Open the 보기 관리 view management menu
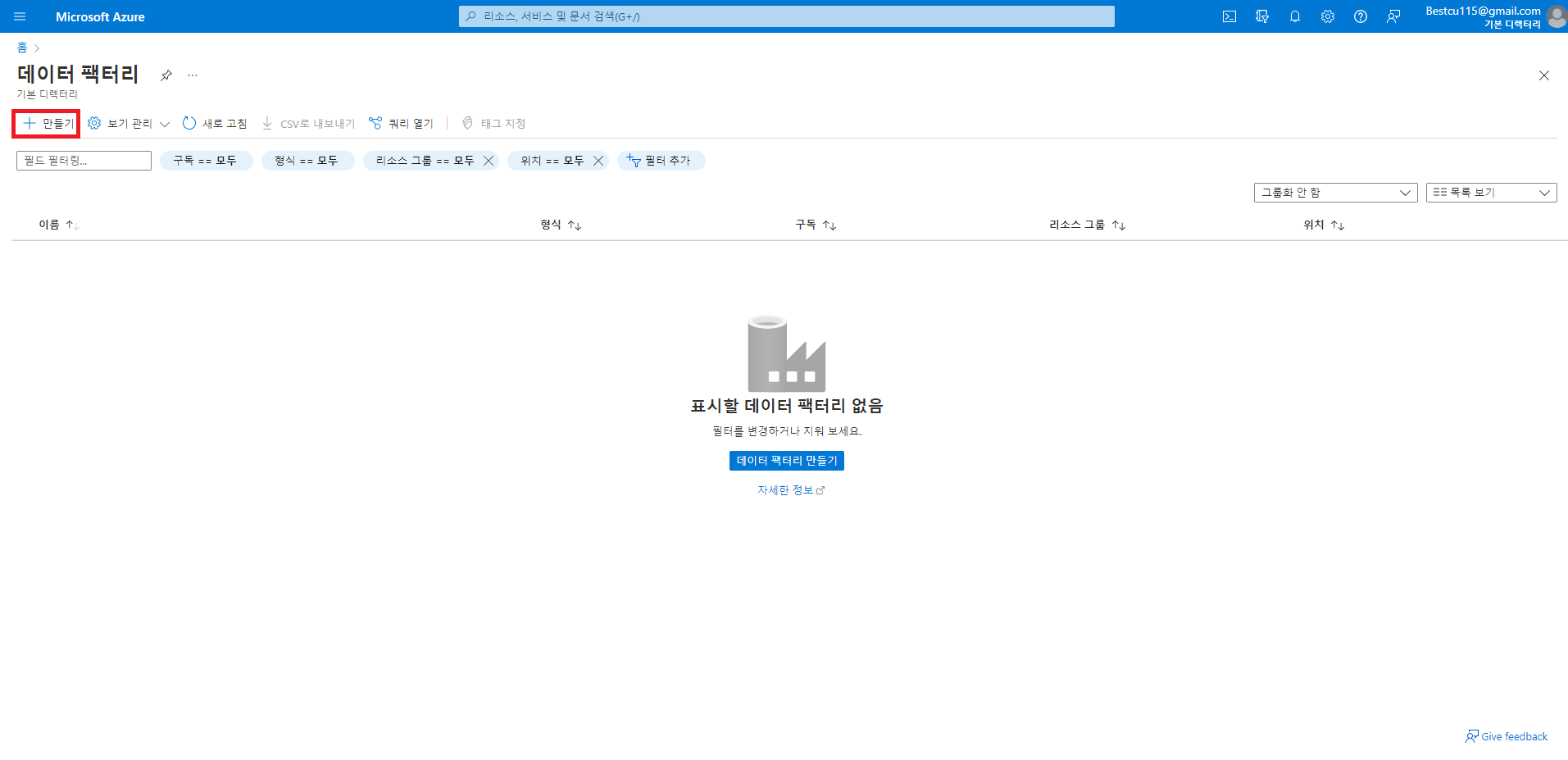1568x760 pixels. coord(129,124)
